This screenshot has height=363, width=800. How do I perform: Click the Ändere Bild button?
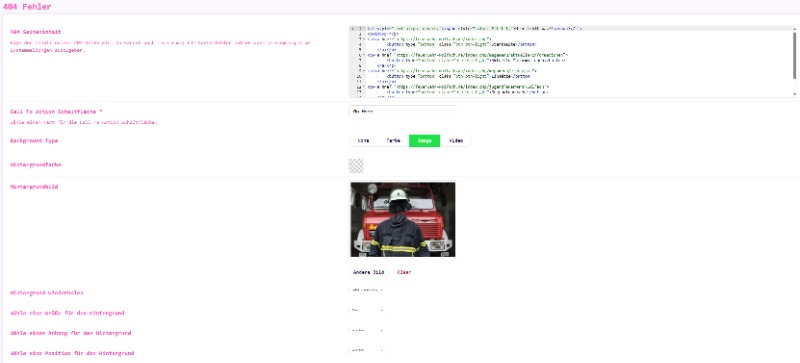pos(368,272)
